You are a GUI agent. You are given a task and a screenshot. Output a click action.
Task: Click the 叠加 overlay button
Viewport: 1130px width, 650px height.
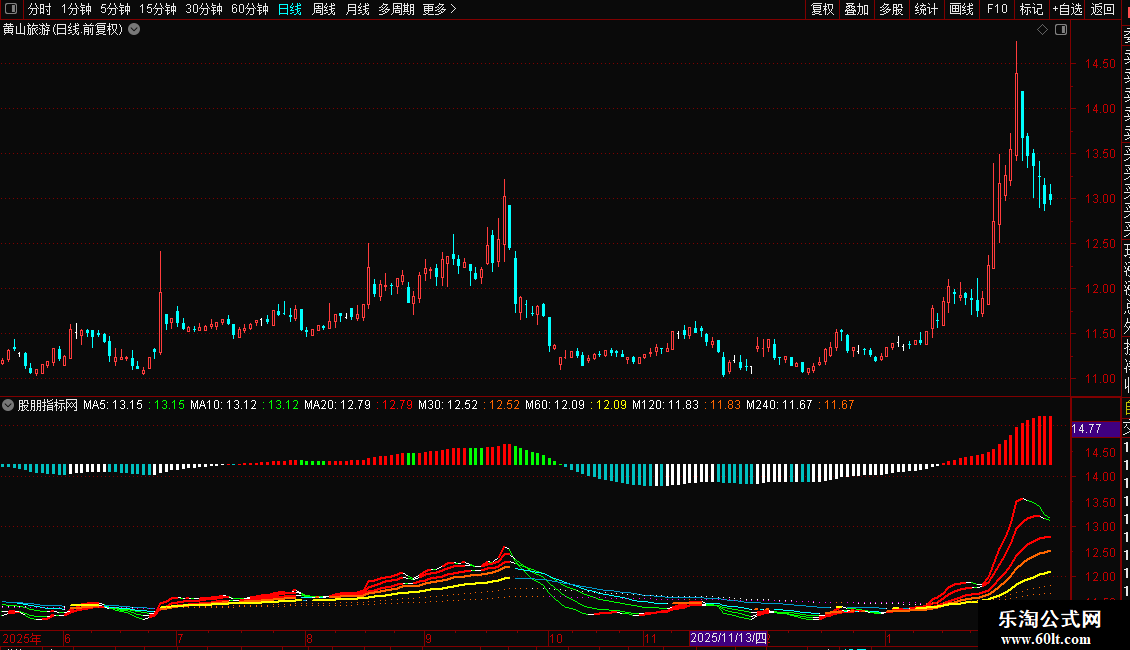pyautogui.click(x=856, y=9)
